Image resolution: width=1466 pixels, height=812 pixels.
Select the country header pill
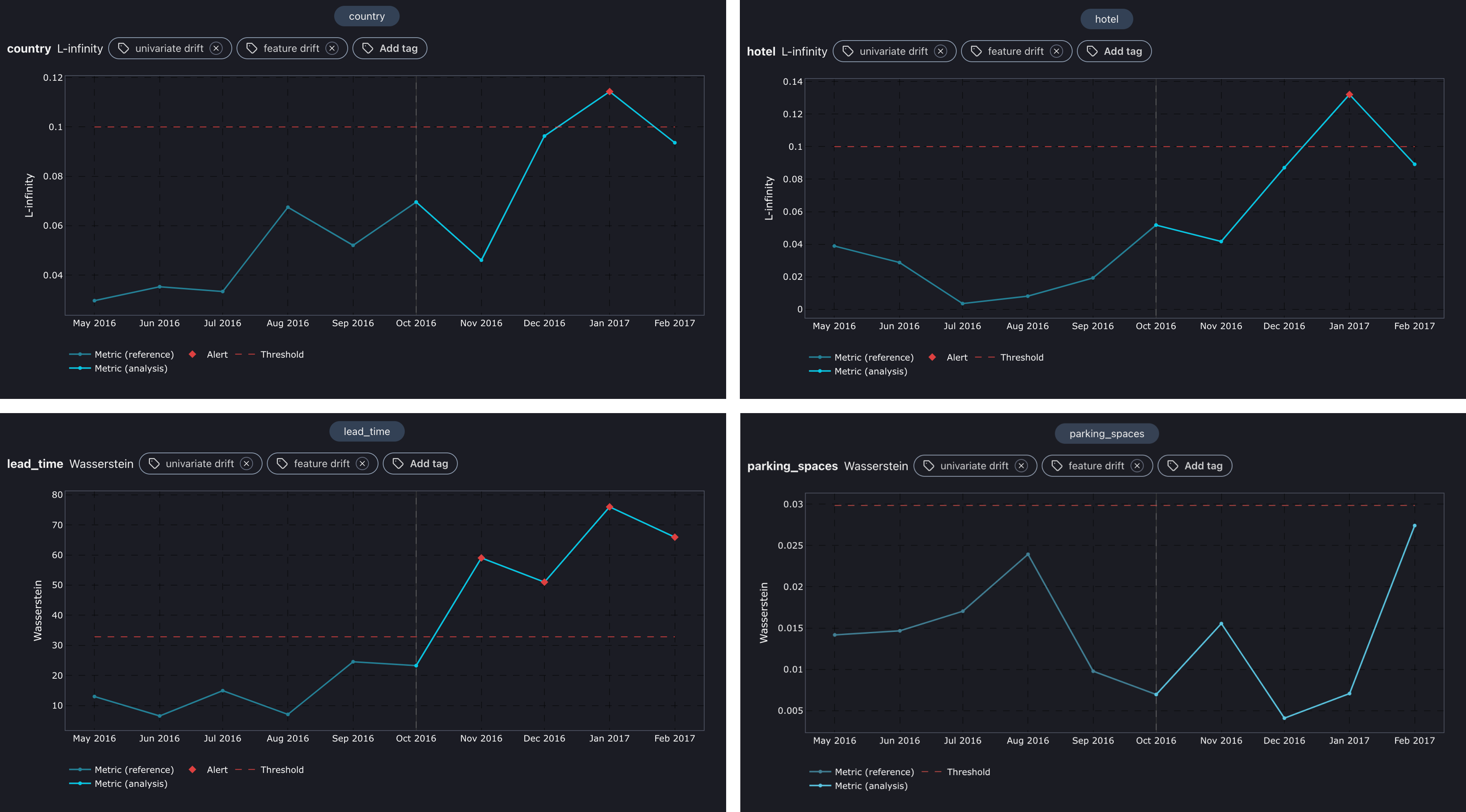366,17
